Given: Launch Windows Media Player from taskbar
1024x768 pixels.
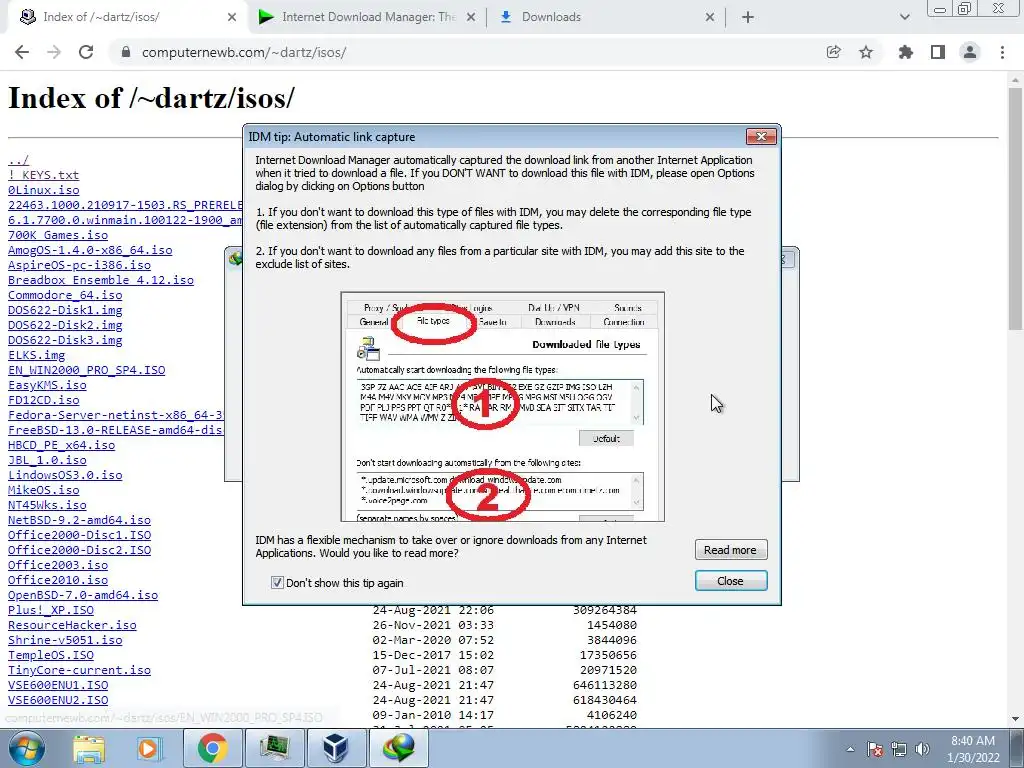Looking at the screenshot, I should click(x=148, y=748).
